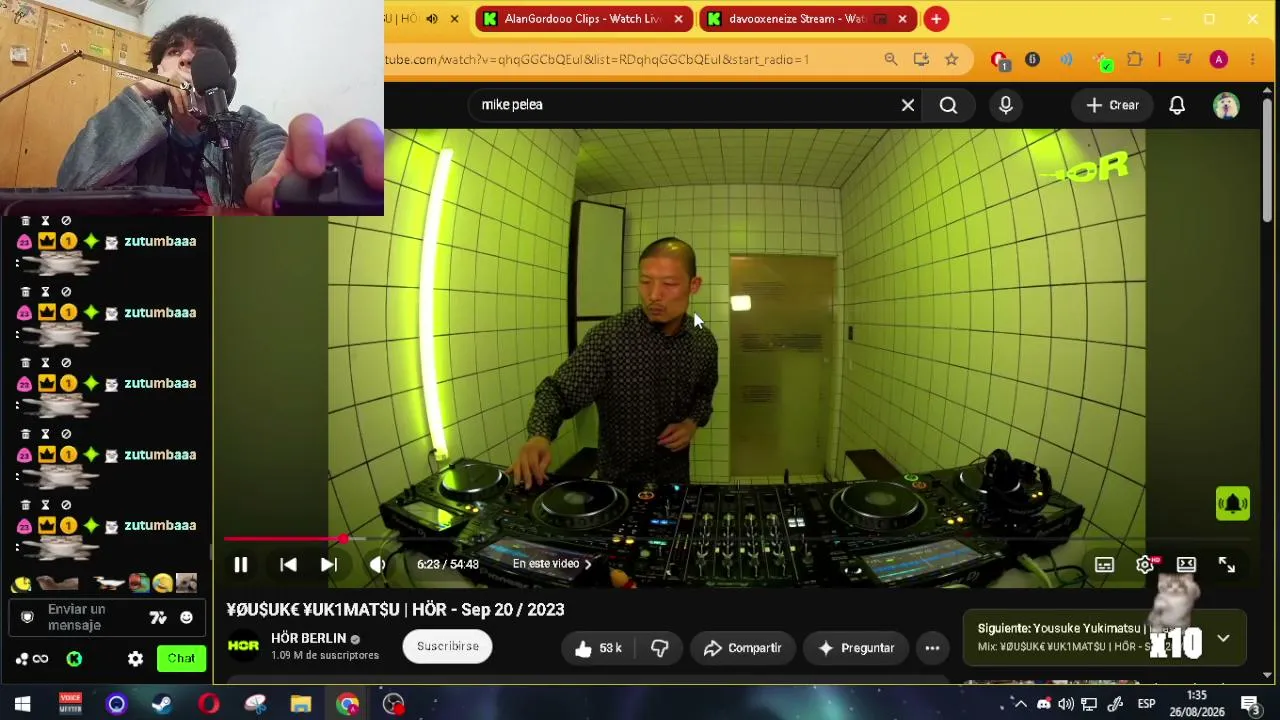Open HÖR BERLIN channel avatar
This screenshot has height=720, width=1280.
click(x=243, y=646)
